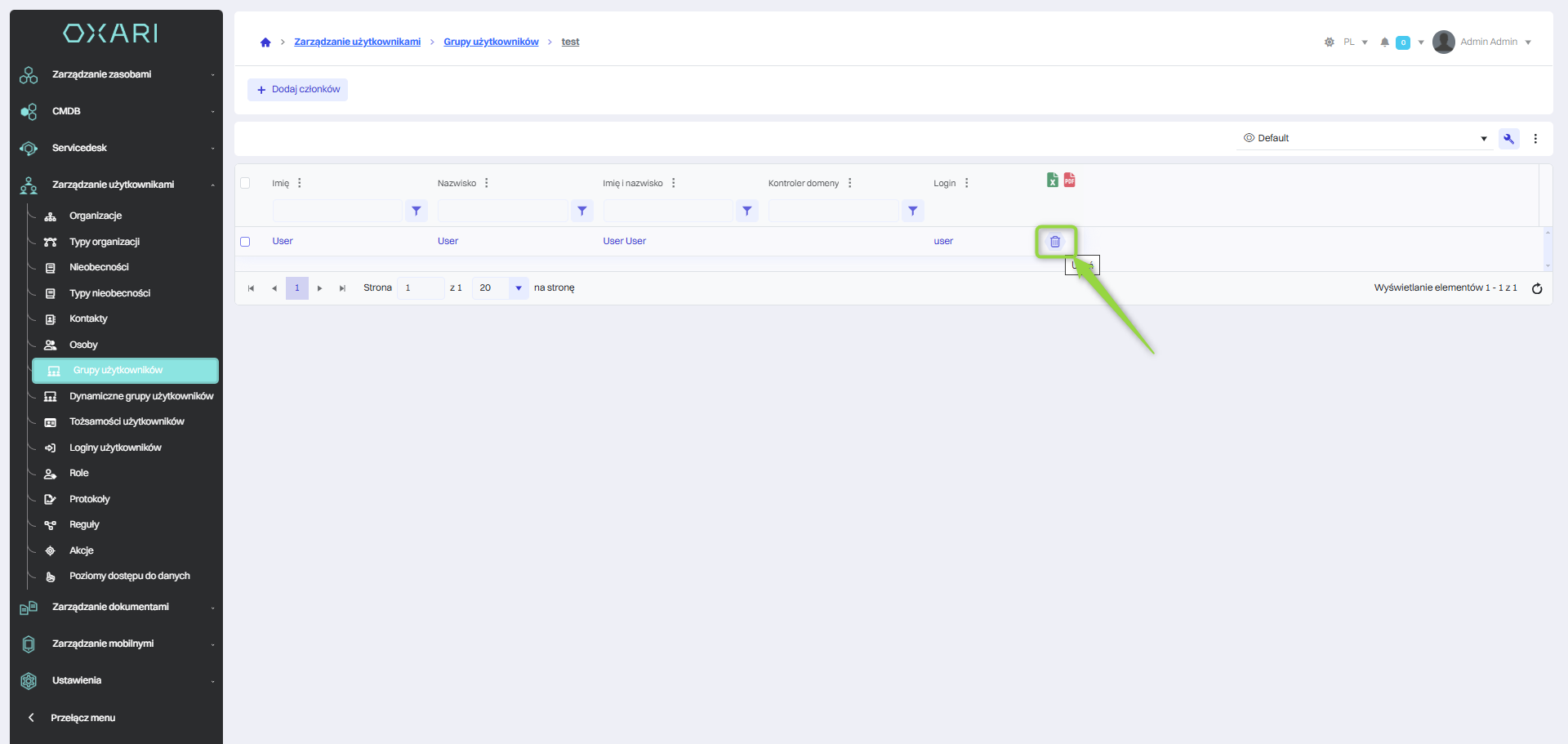The width and height of the screenshot is (1568, 744).
Task: Click the wrench view settings icon
Action: (1508, 139)
